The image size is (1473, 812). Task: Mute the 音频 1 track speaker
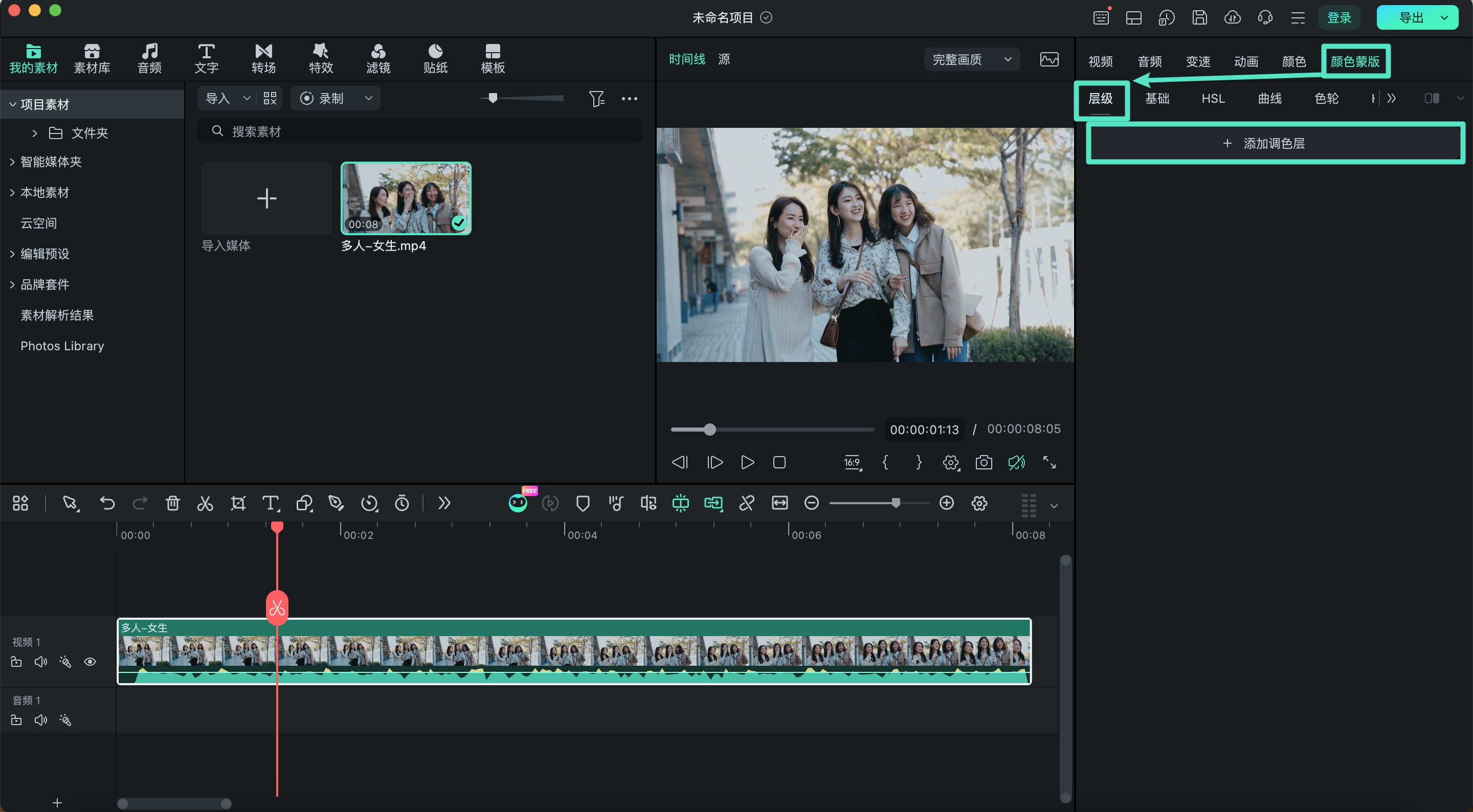click(x=40, y=720)
